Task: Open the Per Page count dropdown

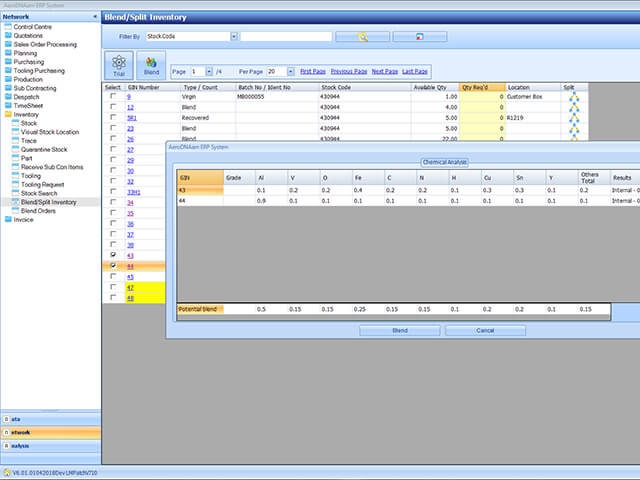Action: [291, 71]
